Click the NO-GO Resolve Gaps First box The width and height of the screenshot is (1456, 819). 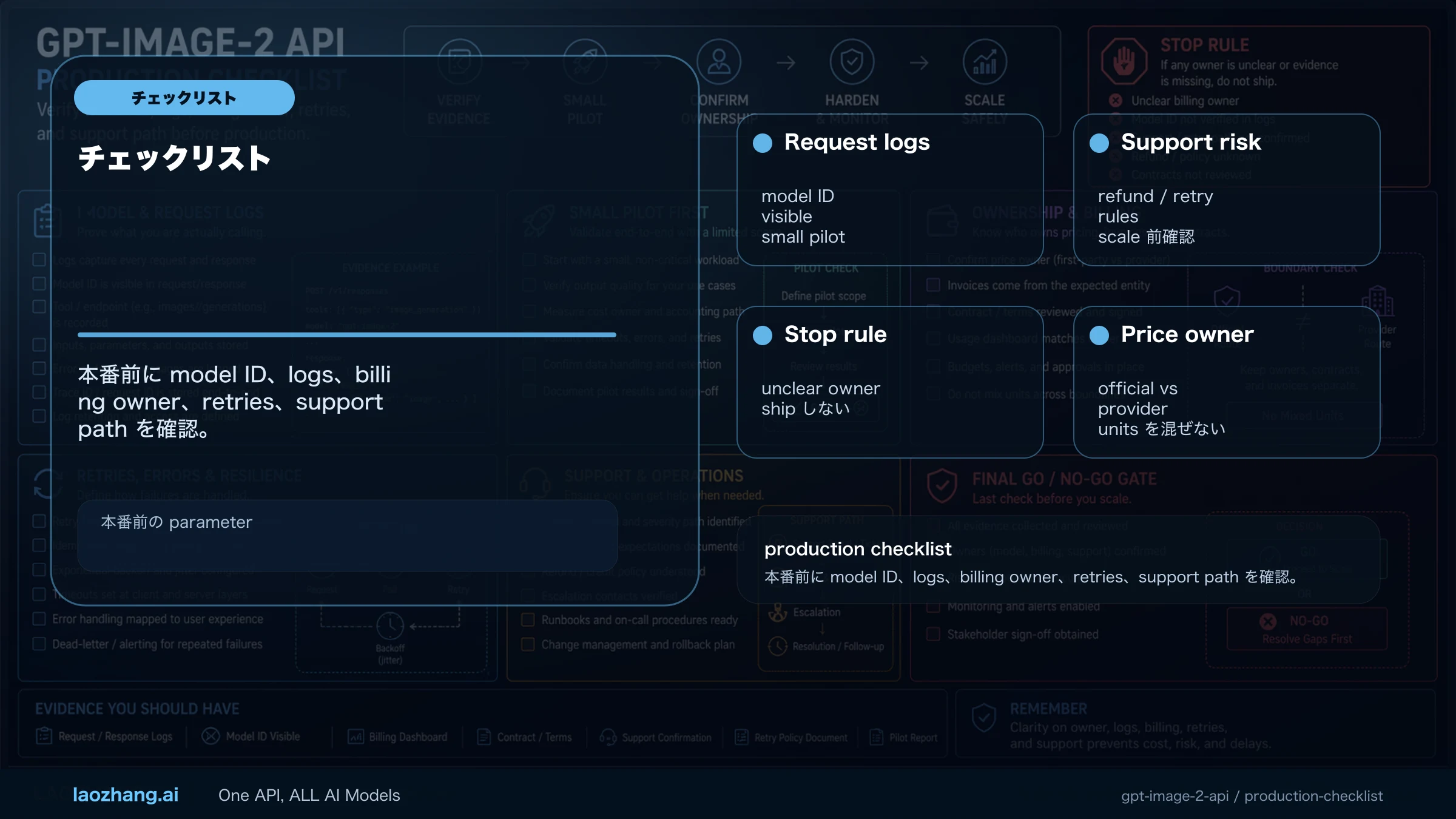[1307, 629]
